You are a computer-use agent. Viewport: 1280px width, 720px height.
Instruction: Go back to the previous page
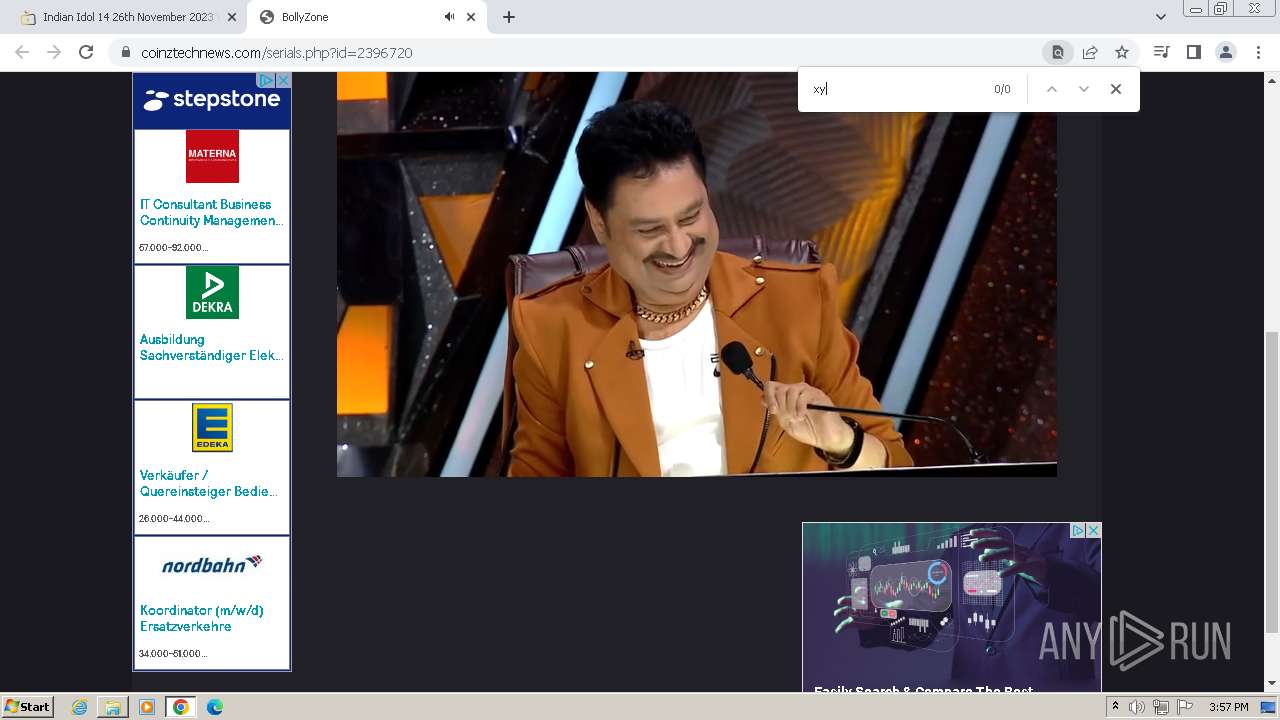tap(22, 52)
